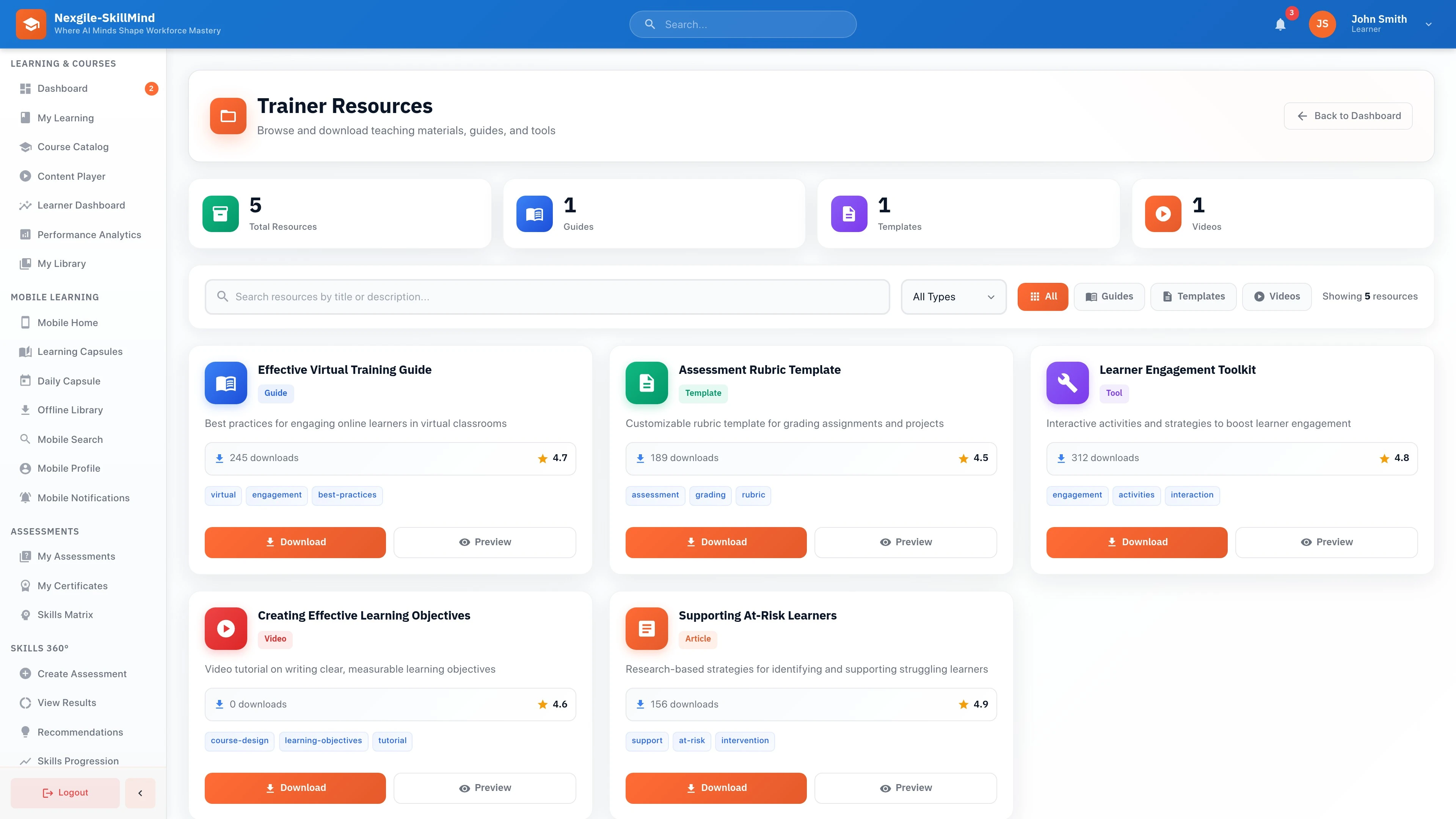Download the Assessment Rubric Template
1456x819 pixels.
(715, 541)
